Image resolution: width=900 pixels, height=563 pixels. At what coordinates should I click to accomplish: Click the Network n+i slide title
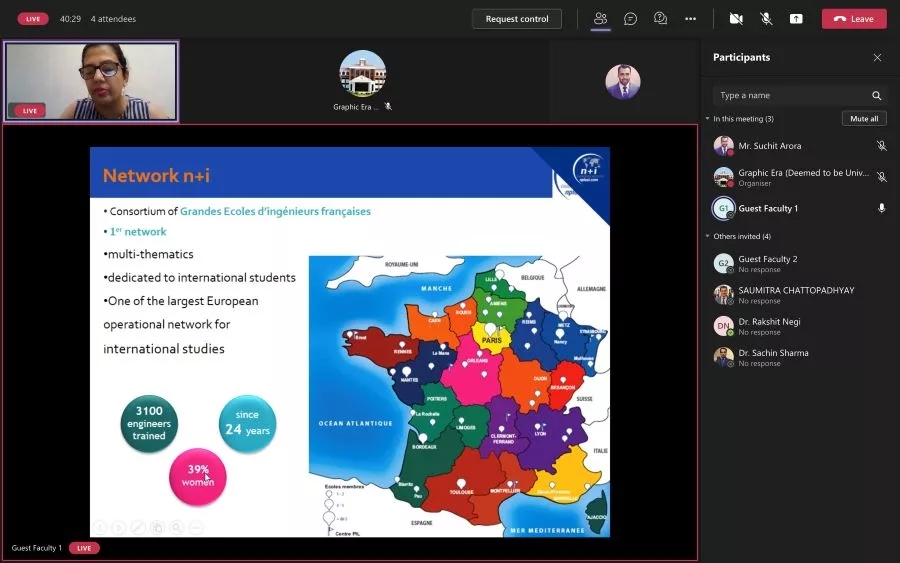pos(156,175)
